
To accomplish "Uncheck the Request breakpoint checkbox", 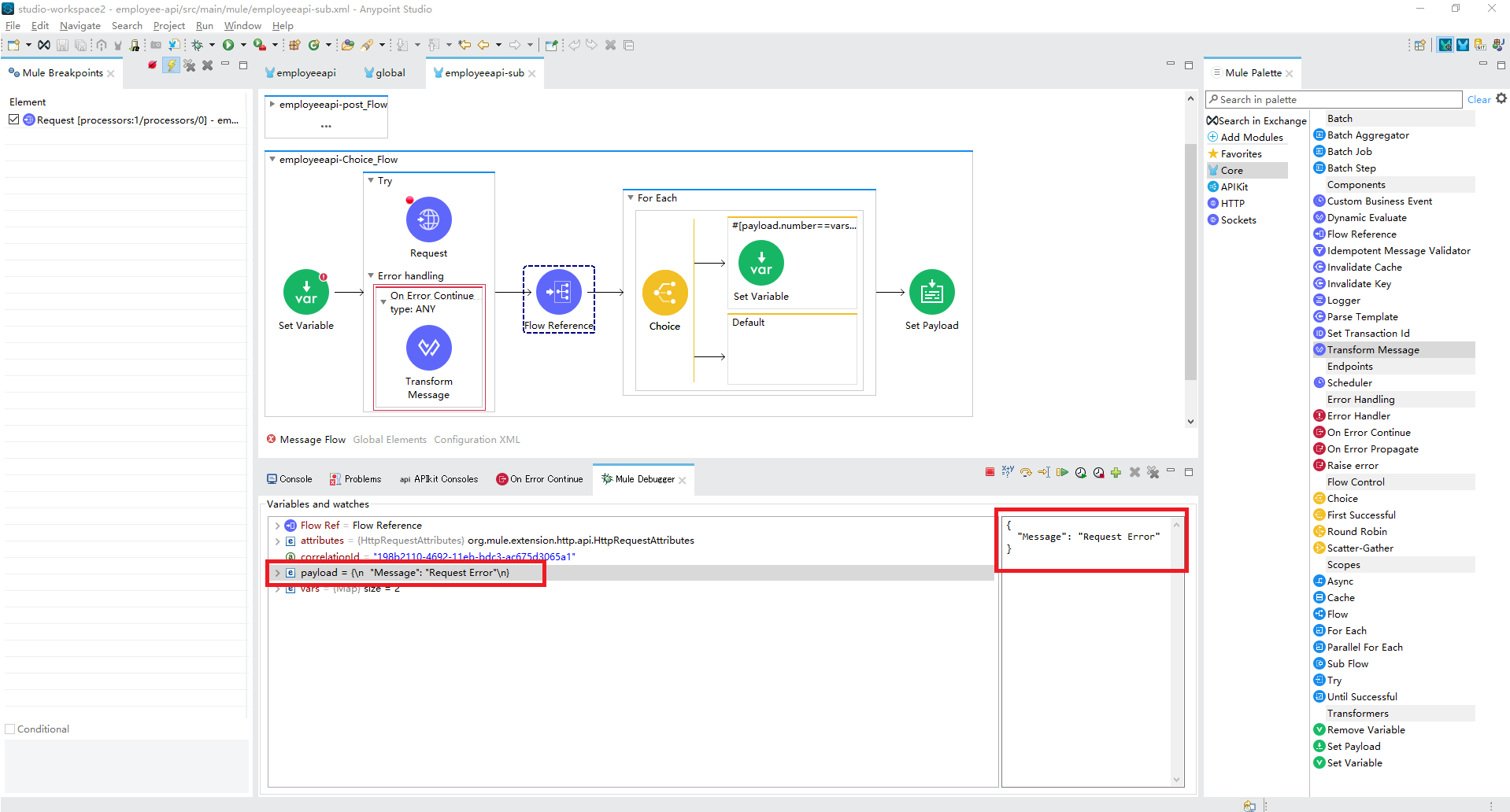I will pos(13,120).
